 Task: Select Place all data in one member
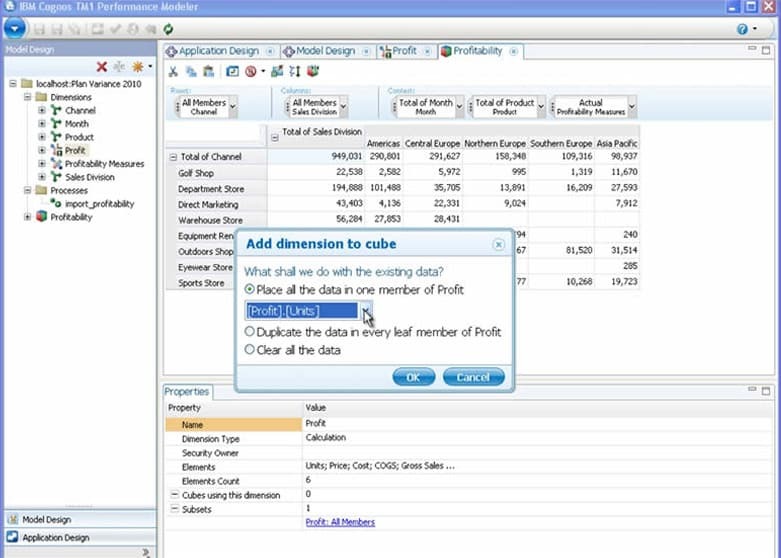click(x=250, y=290)
